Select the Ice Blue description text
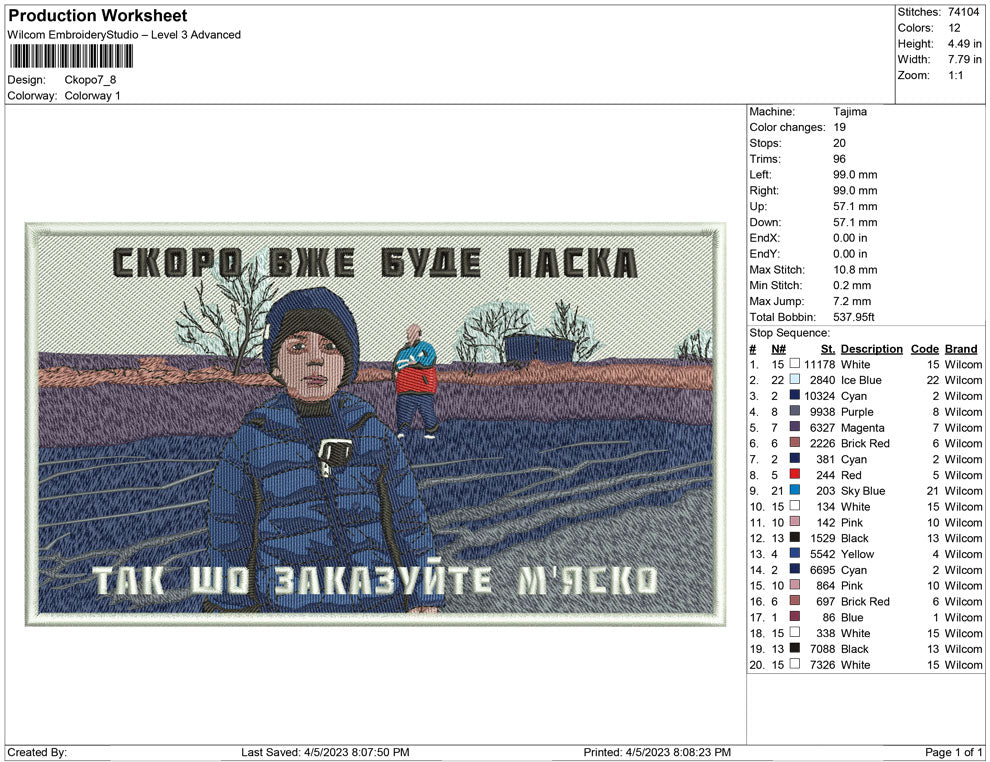Viewport: 990px width, 762px height. click(x=861, y=380)
